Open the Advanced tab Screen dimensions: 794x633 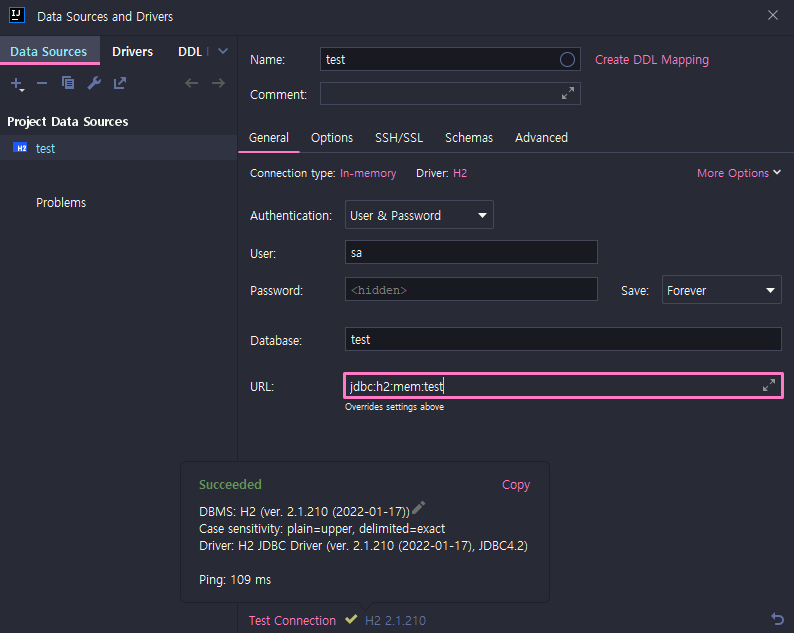point(541,138)
